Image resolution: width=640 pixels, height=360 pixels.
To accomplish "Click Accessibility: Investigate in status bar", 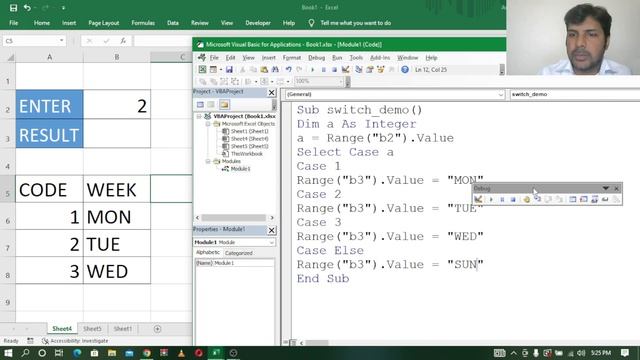I will click(75, 341).
